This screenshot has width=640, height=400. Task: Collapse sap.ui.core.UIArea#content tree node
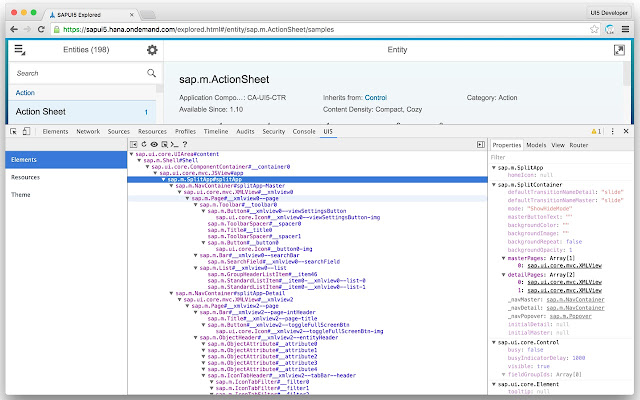pyautogui.click(x=131, y=154)
